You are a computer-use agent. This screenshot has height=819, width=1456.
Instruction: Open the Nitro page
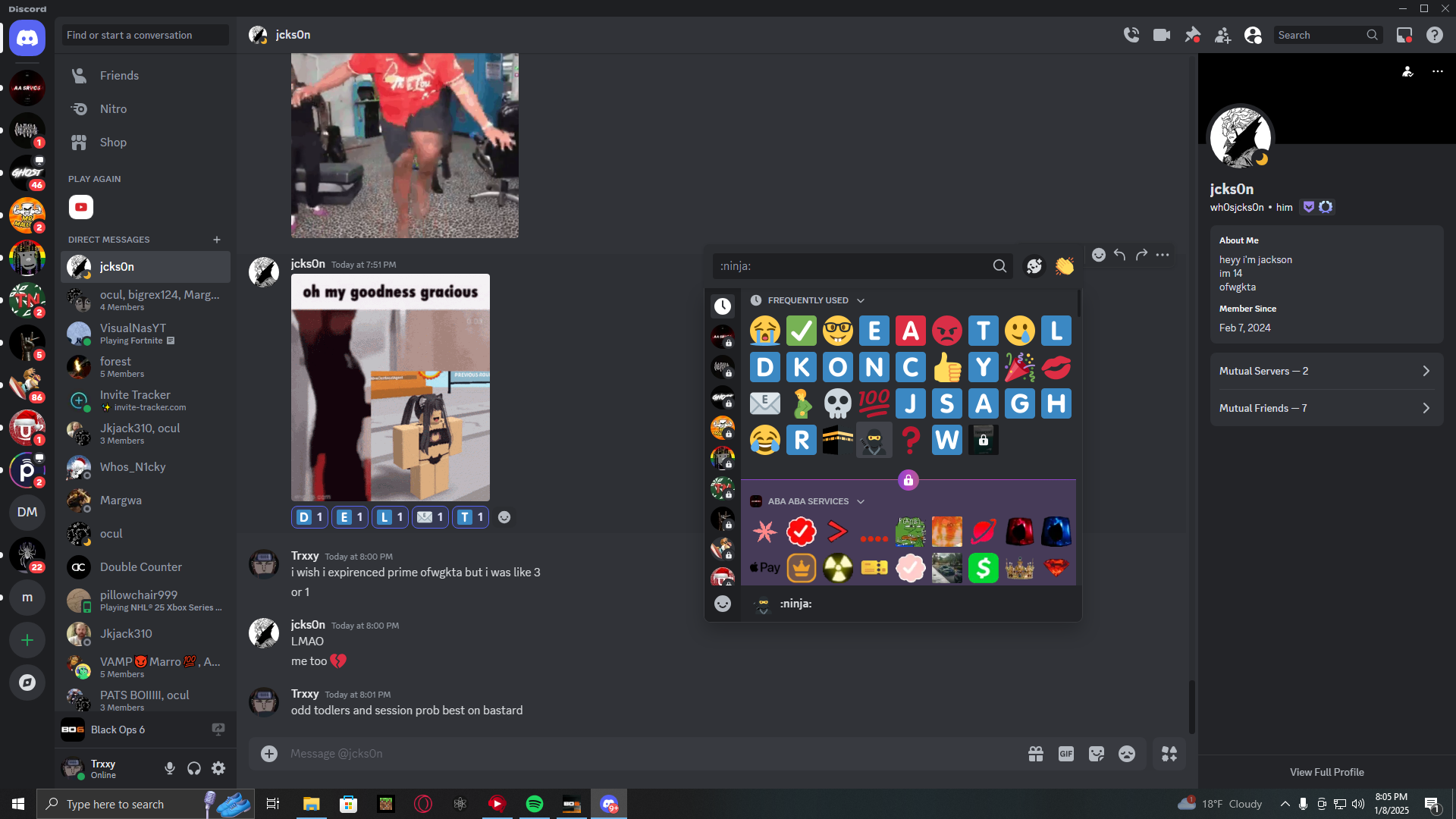pos(113,109)
